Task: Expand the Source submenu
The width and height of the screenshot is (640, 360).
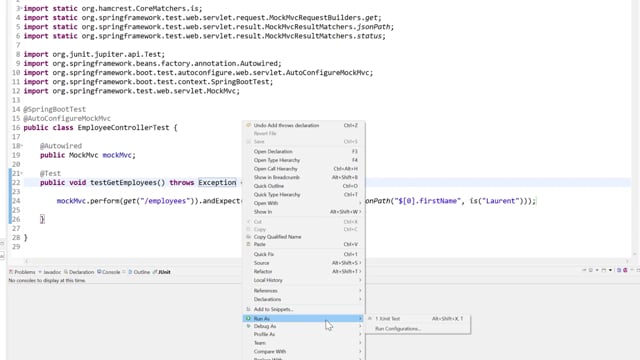Action: pyautogui.click(x=304, y=263)
